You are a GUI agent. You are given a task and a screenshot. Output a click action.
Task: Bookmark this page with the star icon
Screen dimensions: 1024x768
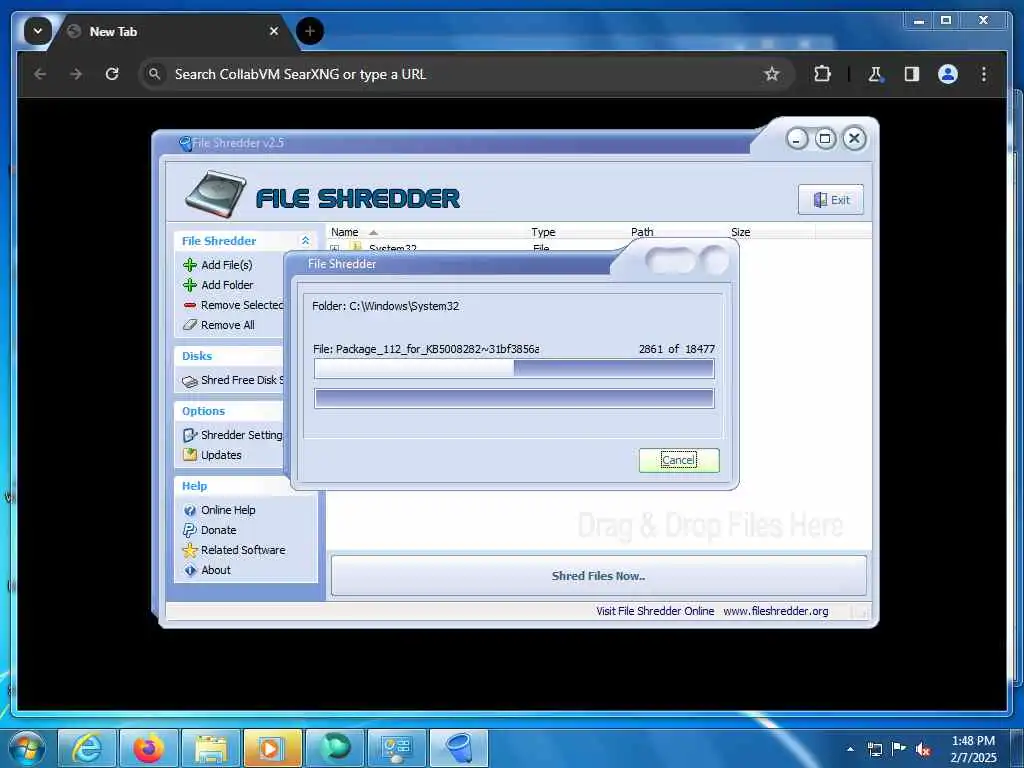(x=772, y=74)
